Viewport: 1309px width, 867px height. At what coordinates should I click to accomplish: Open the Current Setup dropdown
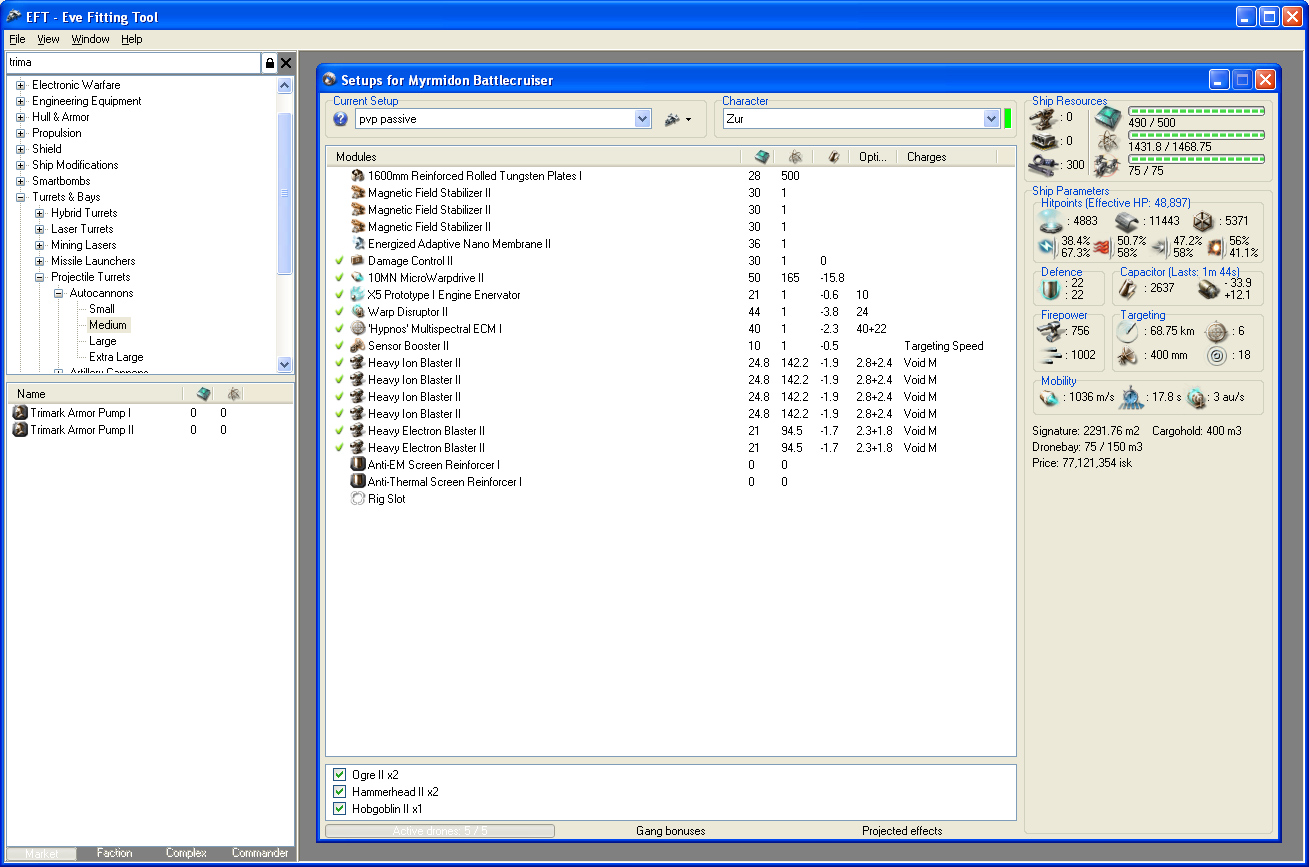[643, 119]
